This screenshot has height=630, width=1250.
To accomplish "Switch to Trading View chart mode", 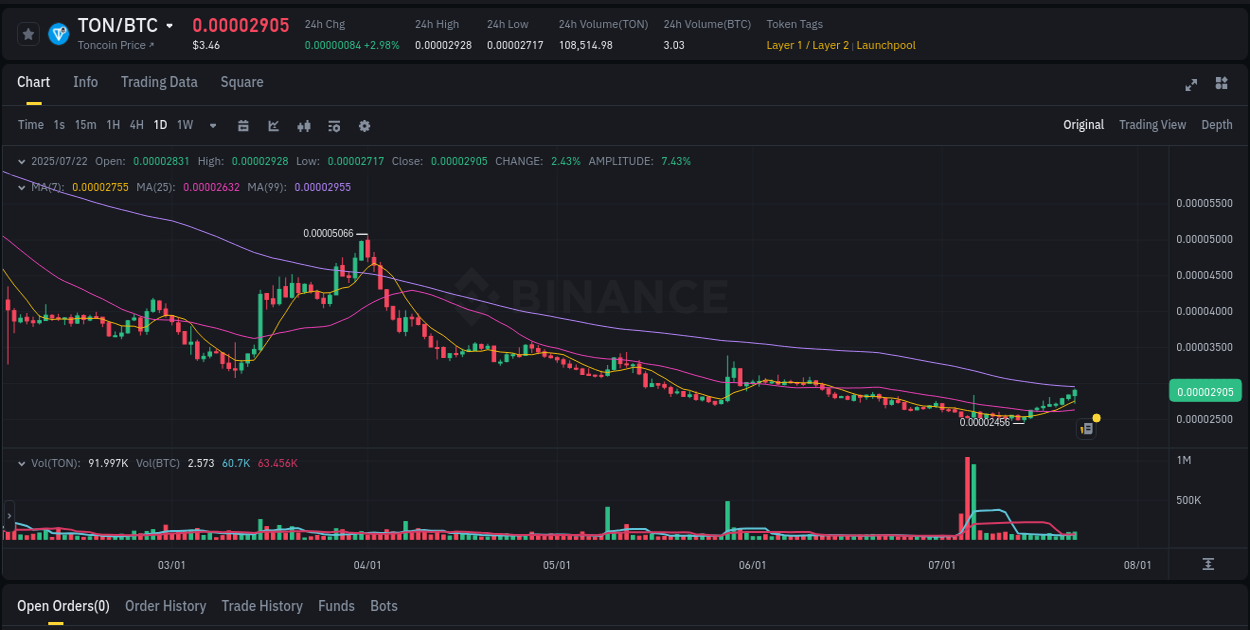I will [x=1152, y=125].
